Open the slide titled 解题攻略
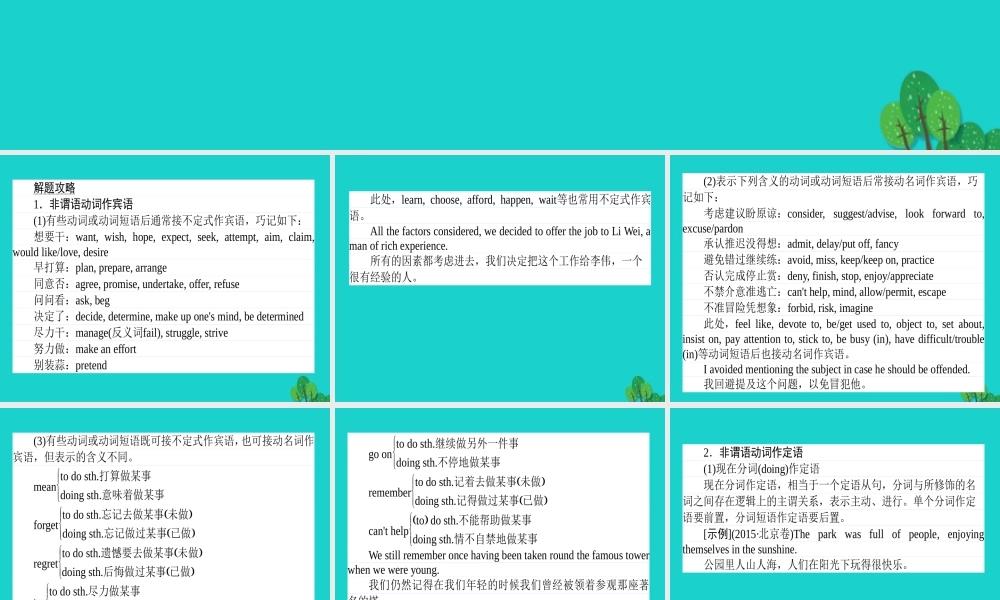 165,278
